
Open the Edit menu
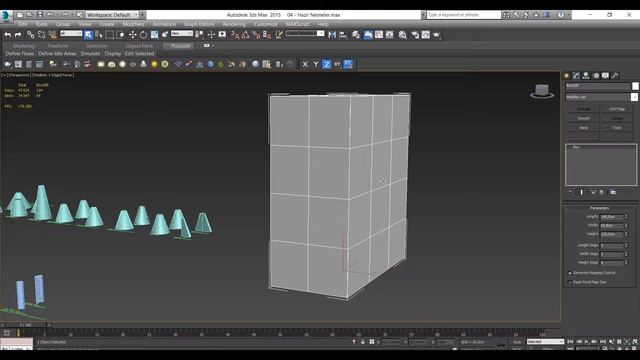(x=22, y=24)
